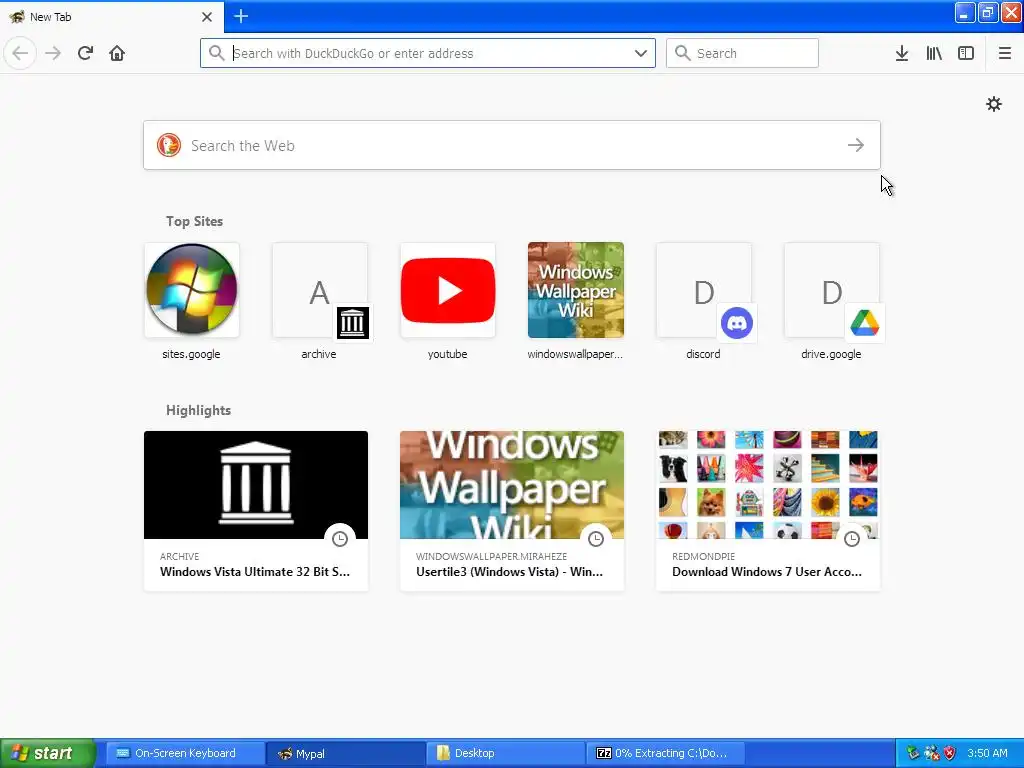Switch to On-Screen Keyboard in taskbar
The image size is (1024, 768).
185,753
